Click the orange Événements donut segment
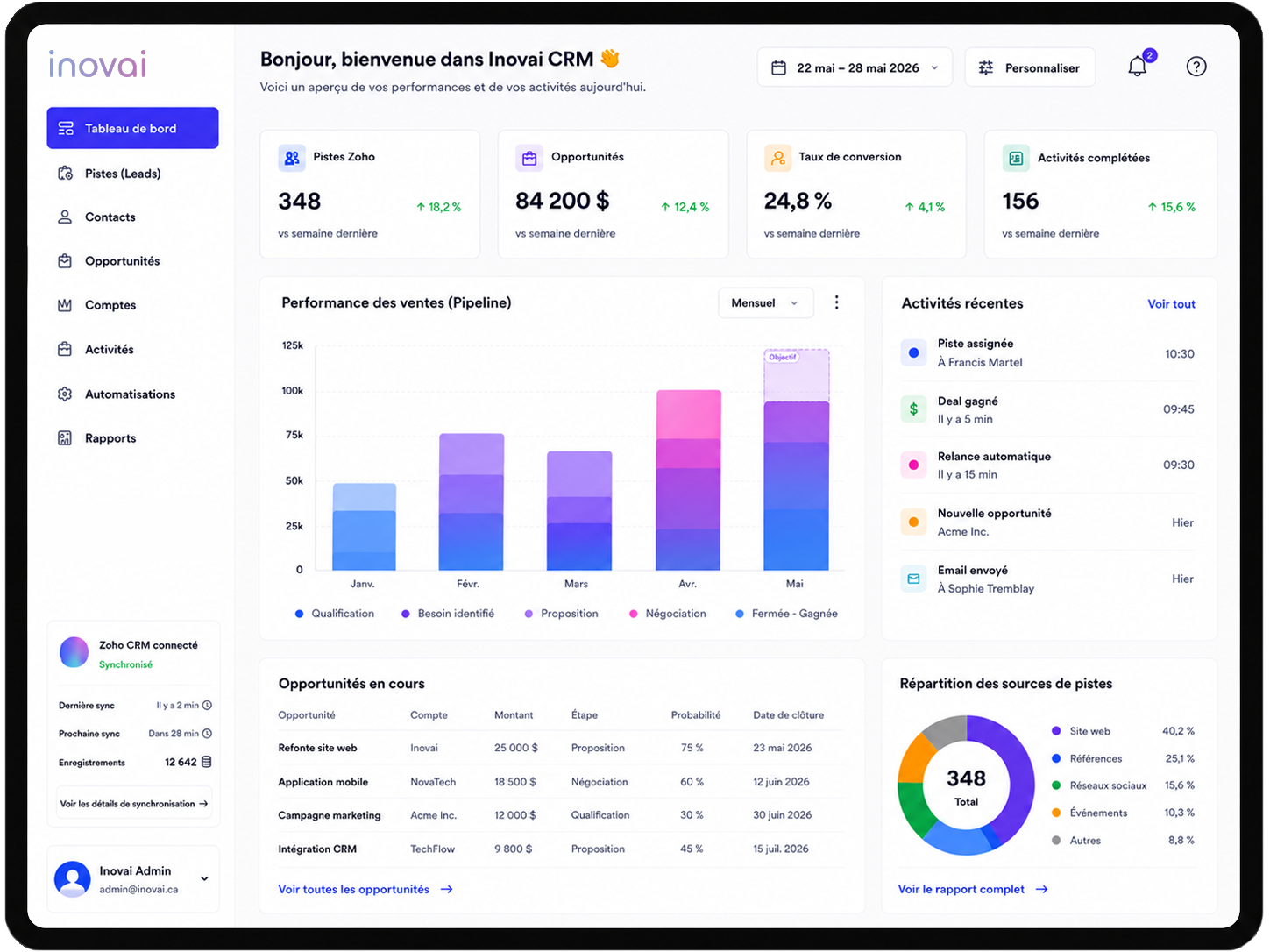This screenshot has width=1270, height=952. (913, 760)
